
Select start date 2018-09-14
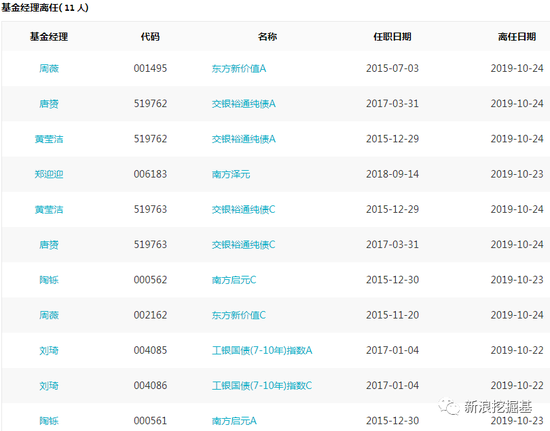pos(393,174)
